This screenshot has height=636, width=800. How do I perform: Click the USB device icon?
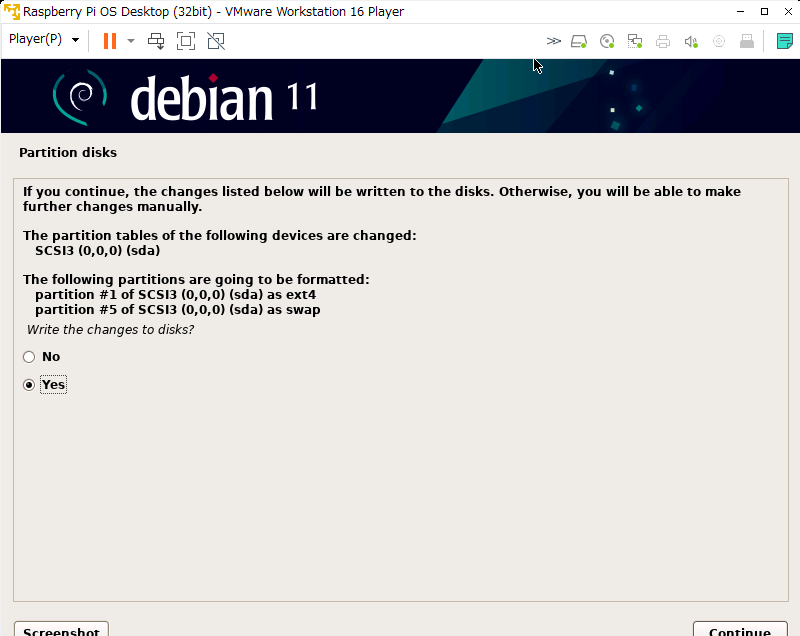746,41
